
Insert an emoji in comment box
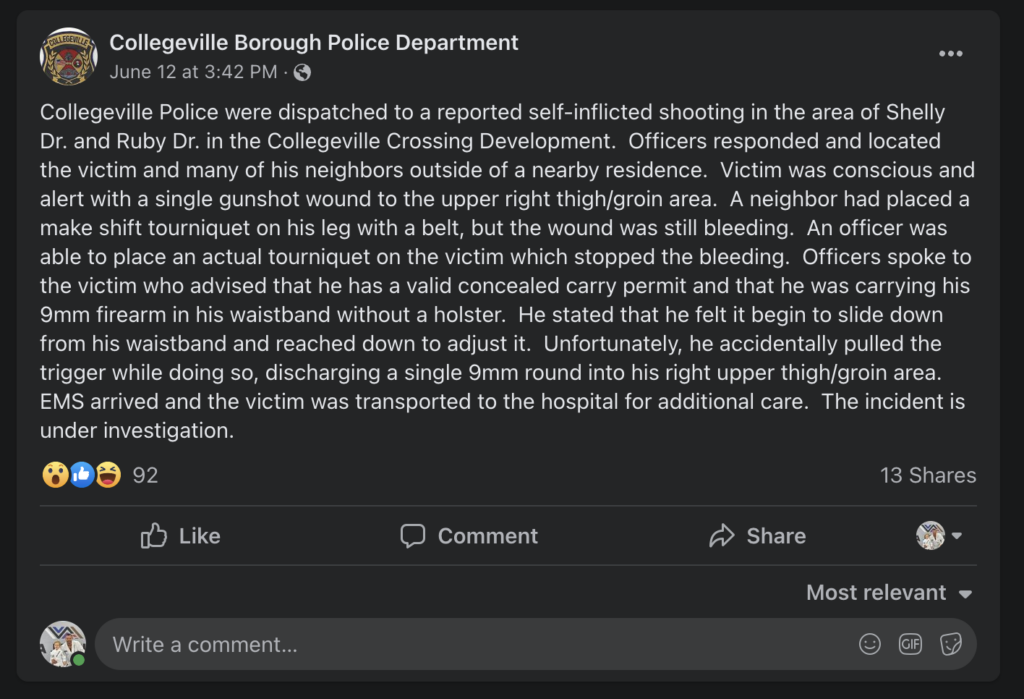pyautogui.click(x=870, y=645)
